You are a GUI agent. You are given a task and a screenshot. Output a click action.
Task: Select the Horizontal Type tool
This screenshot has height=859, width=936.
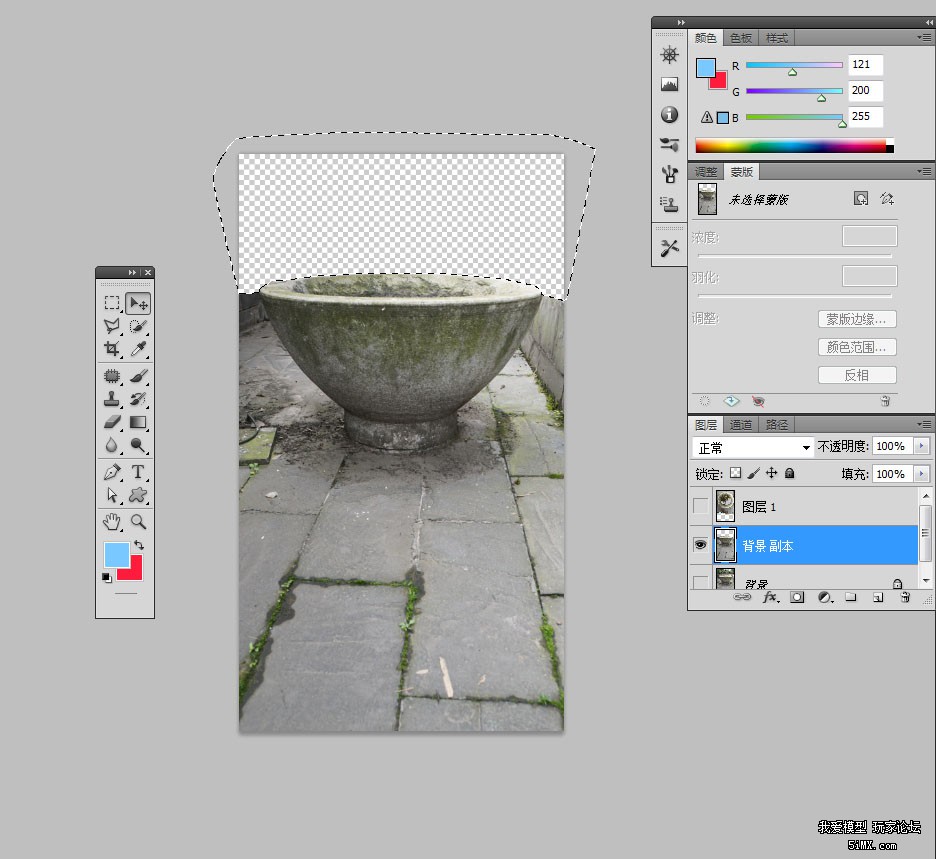pyautogui.click(x=138, y=471)
